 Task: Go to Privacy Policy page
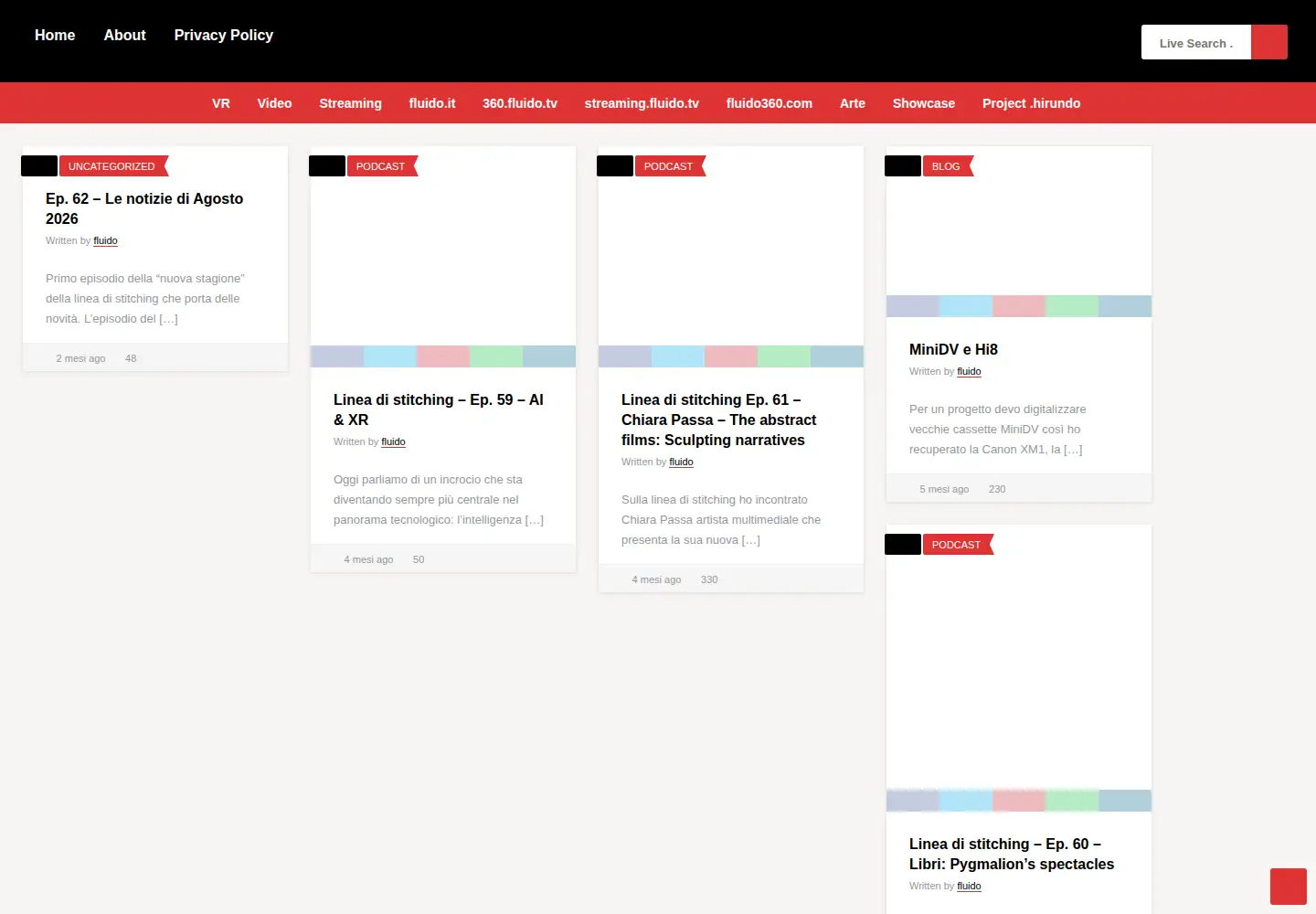[224, 35]
